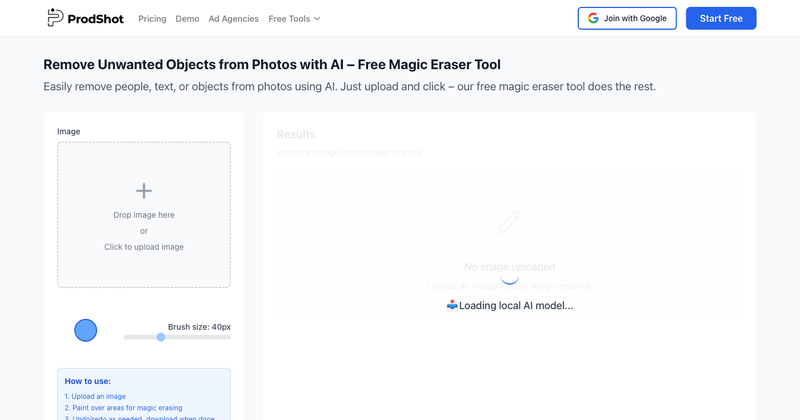Image resolution: width=800 pixels, height=420 pixels.
Task: Go to Ad Agencies
Action: (234, 19)
